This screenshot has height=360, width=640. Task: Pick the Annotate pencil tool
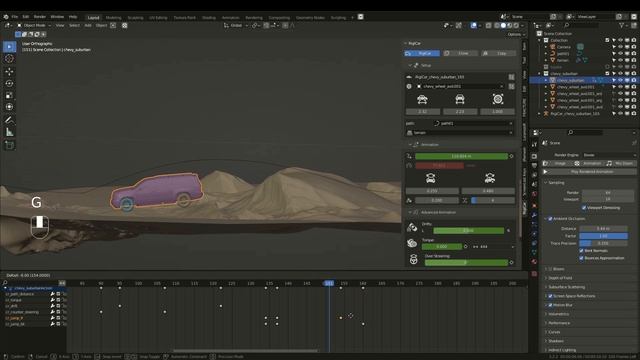9,120
